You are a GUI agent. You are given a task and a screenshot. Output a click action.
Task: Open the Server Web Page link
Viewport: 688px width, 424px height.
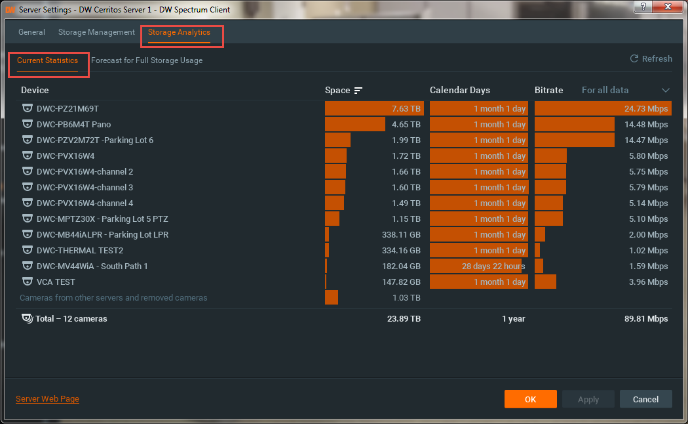point(47,399)
